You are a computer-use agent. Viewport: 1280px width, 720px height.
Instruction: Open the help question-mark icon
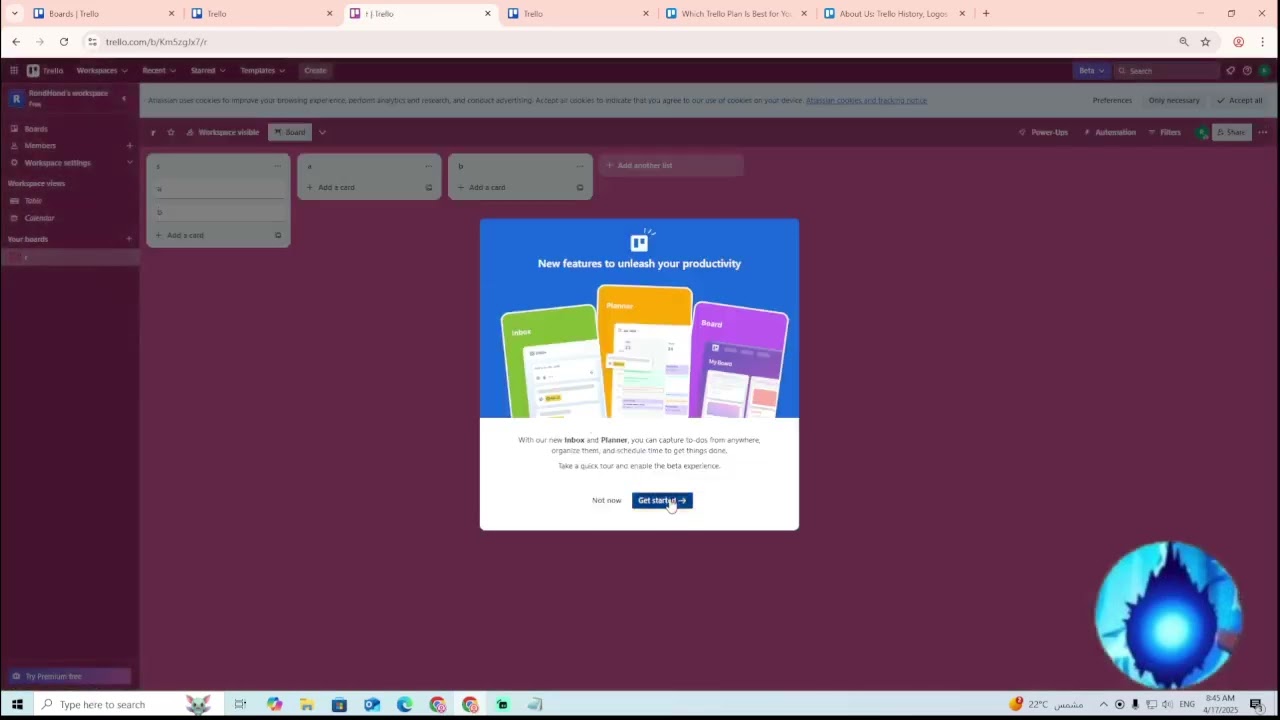(1247, 71)
